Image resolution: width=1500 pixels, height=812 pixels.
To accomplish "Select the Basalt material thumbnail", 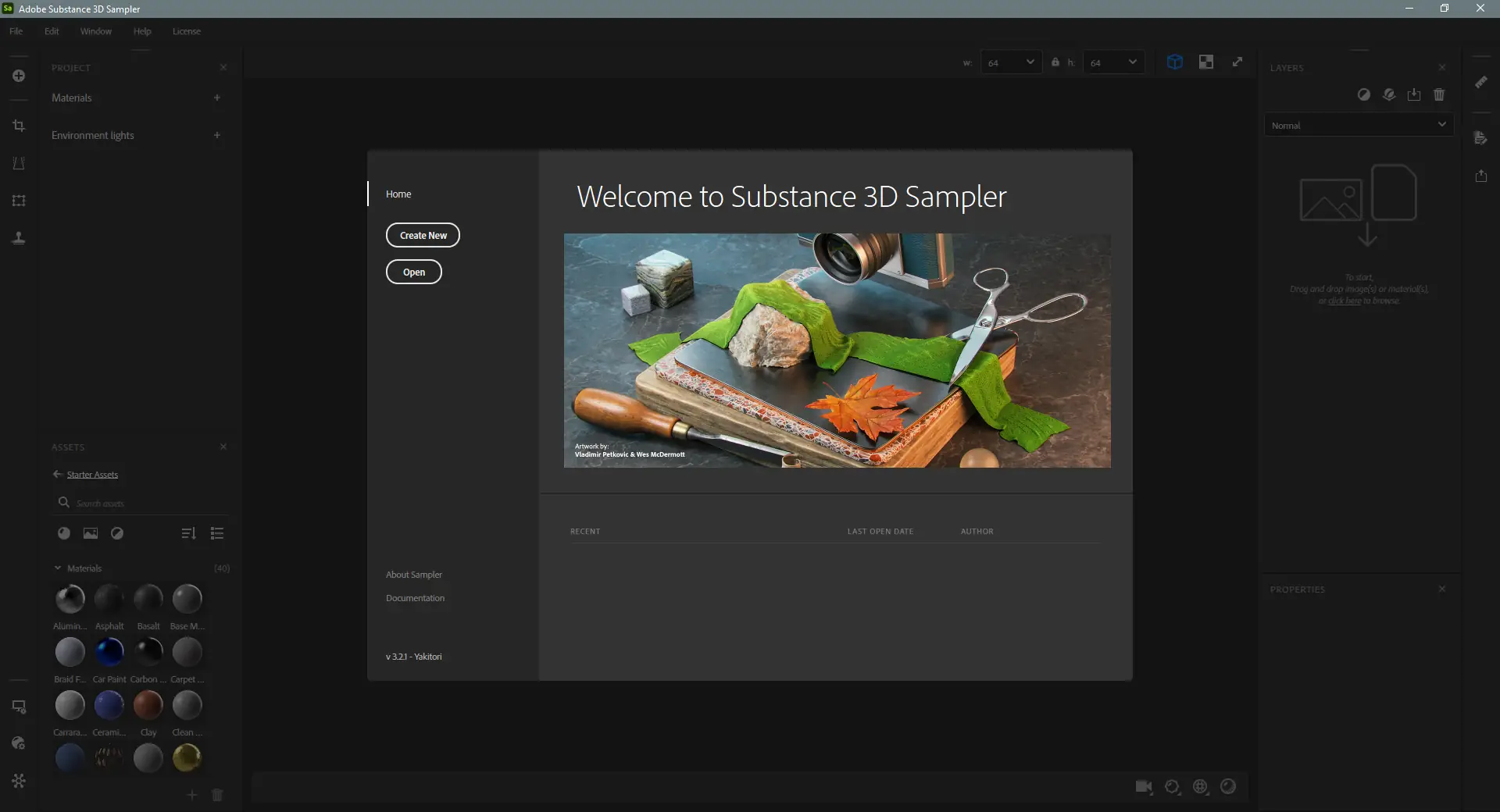I will point(148,599).
